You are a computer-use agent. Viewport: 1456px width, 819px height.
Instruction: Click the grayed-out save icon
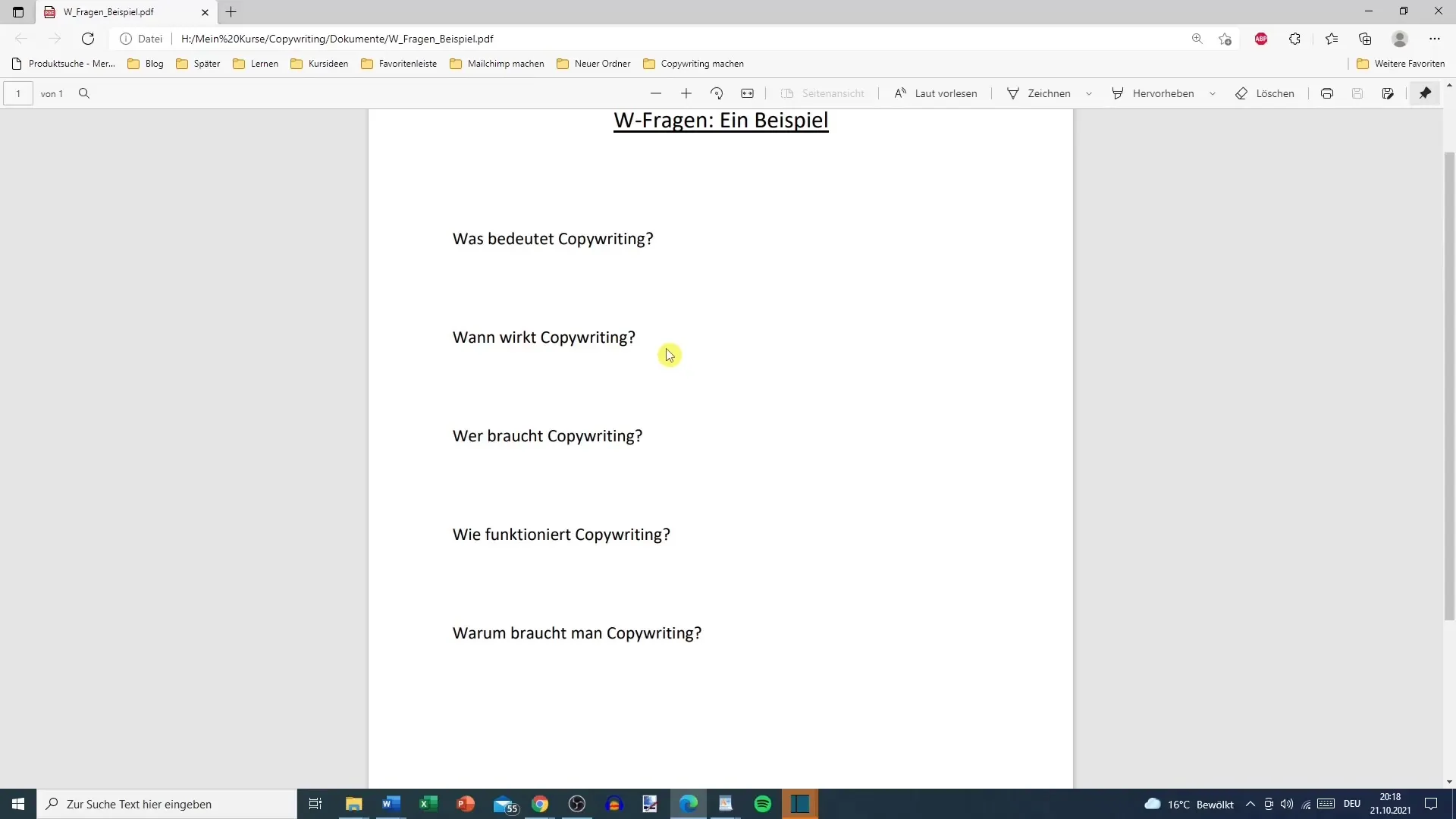click(x=1357, y=93)
